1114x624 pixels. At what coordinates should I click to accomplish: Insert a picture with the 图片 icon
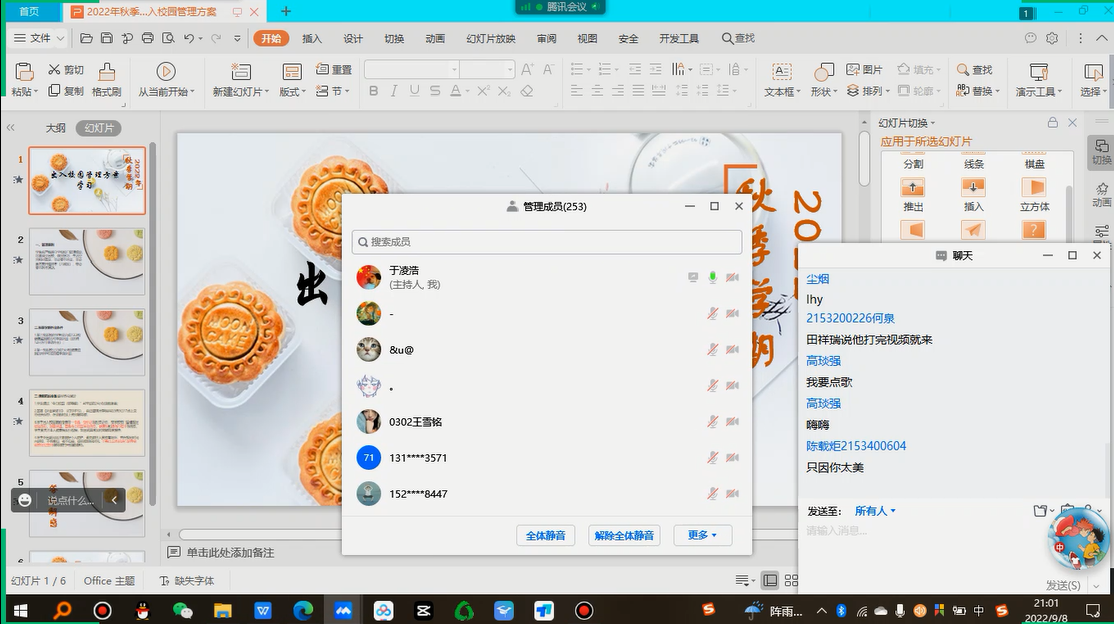click(x=865, y=70)
